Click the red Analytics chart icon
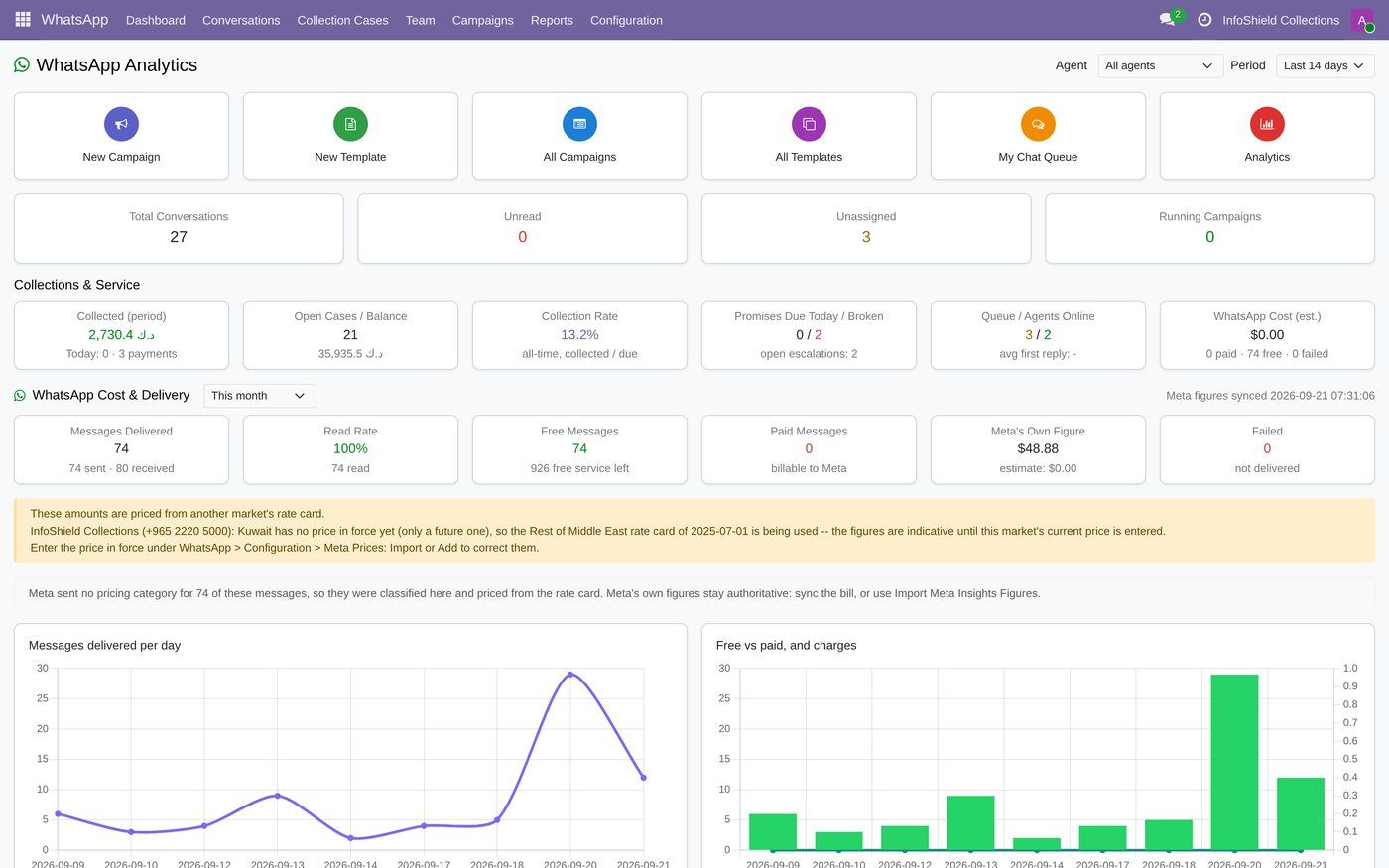1389x868 pixels. pyautogui.click(x=1267, y=124)
